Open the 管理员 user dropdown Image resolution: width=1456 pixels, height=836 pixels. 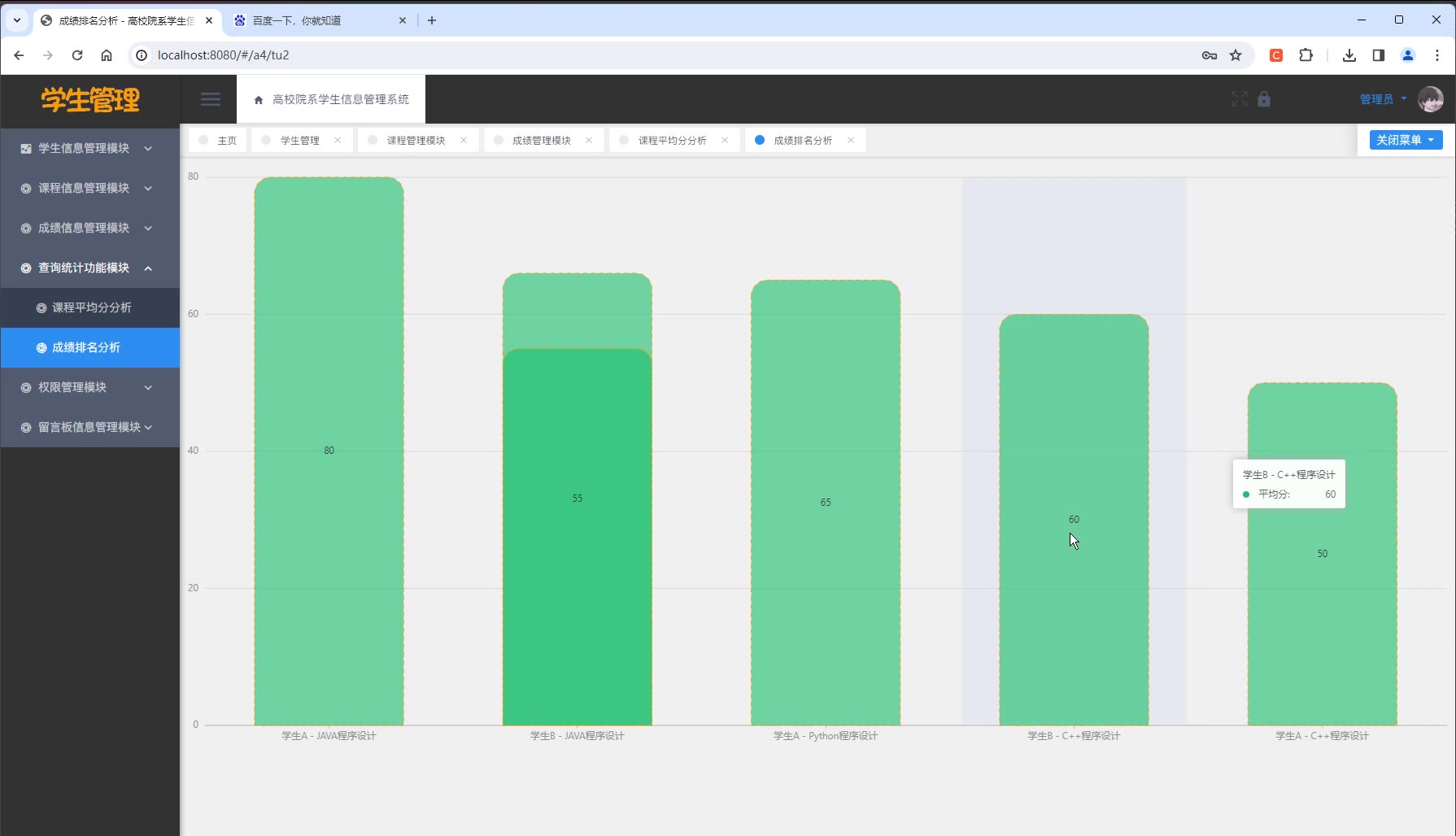pyautogui.click(x=1382, y=99)
